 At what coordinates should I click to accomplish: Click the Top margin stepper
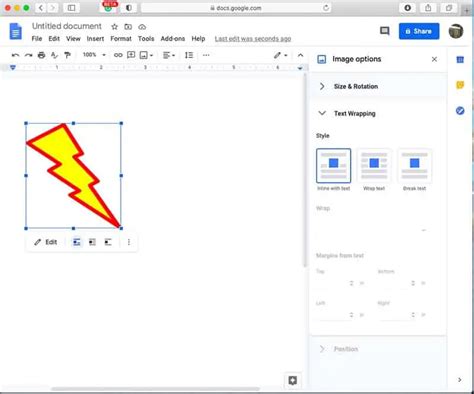pos(351,283)
